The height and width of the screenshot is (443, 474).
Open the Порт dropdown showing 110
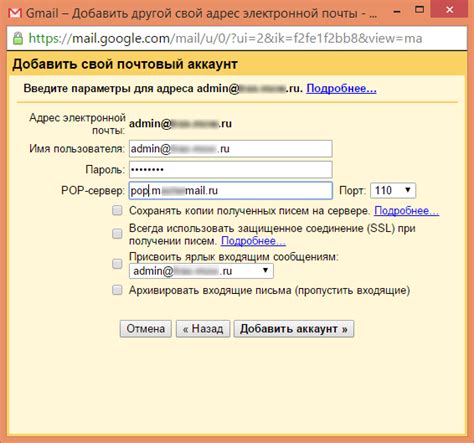coord(393,191)
